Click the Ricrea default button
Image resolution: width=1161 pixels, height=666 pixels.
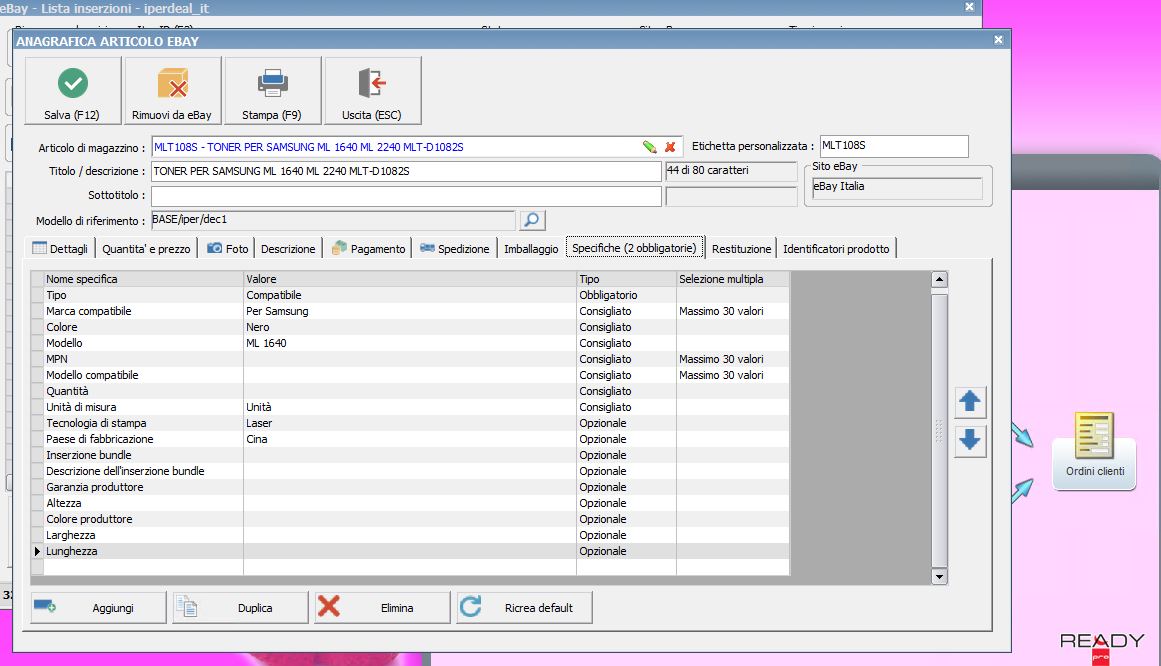point(523,607)
